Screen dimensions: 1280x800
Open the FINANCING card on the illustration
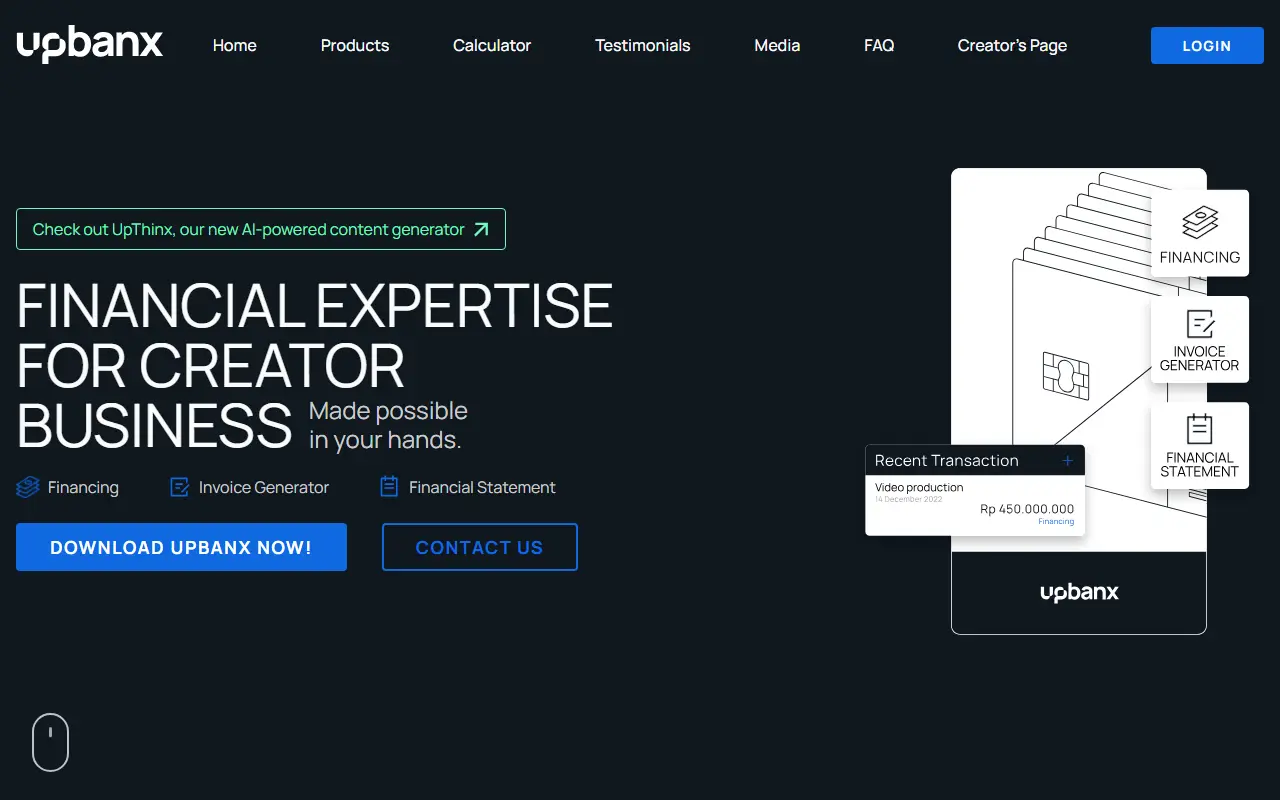tap(1200, 233)
